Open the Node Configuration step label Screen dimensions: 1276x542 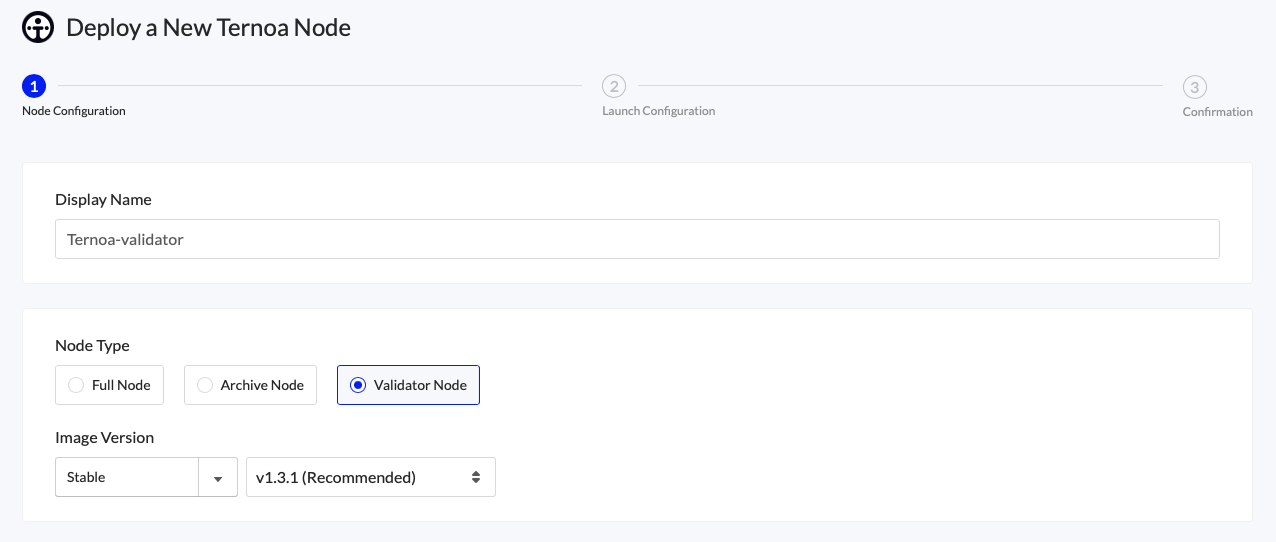tap(74, 111)
